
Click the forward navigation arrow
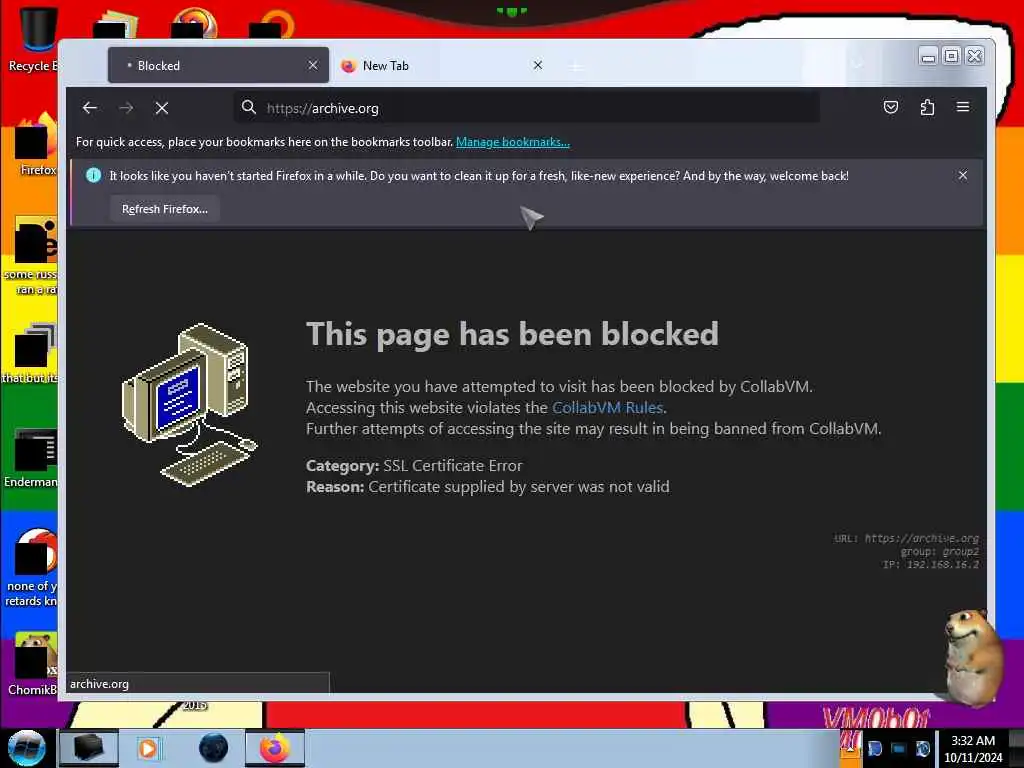pos(126,108)
